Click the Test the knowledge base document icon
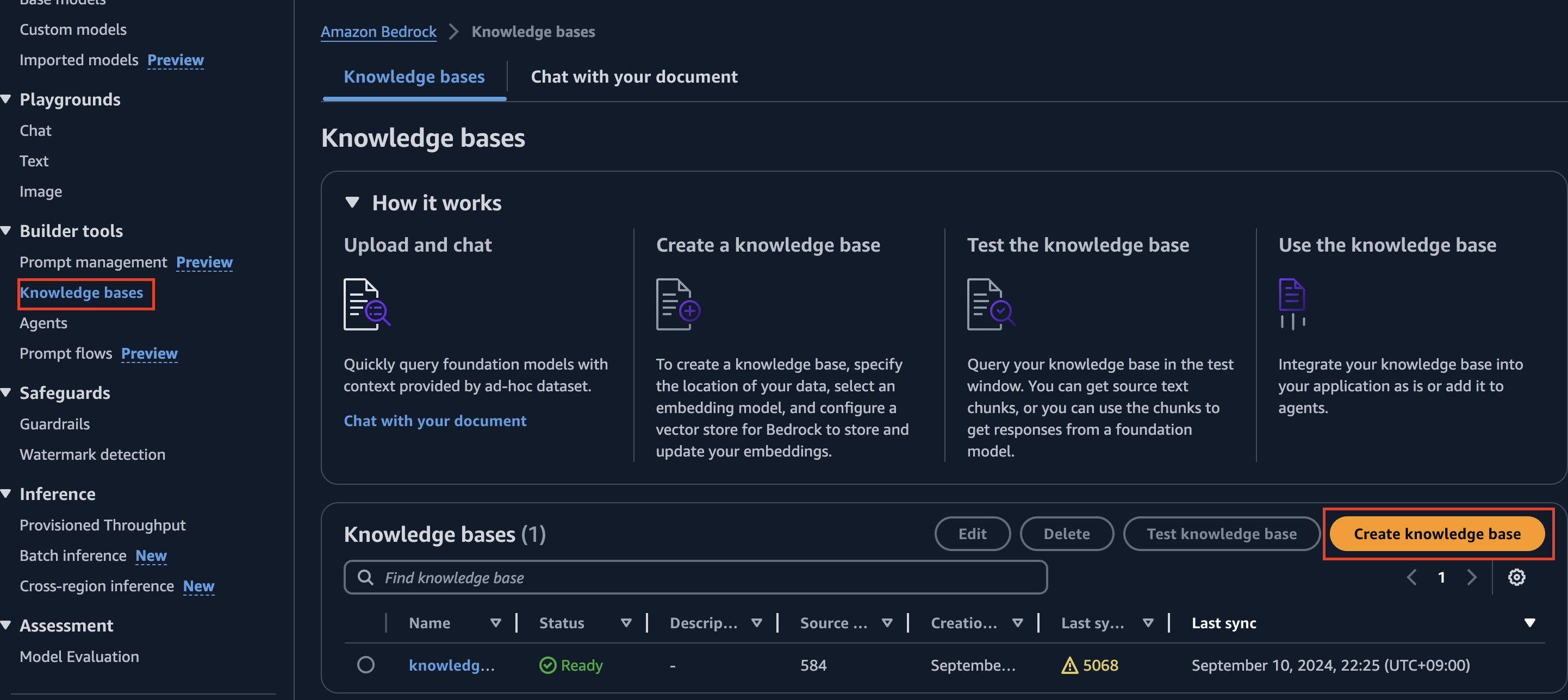The width and height of the screenshot is (1568, 700). (991, 304)
